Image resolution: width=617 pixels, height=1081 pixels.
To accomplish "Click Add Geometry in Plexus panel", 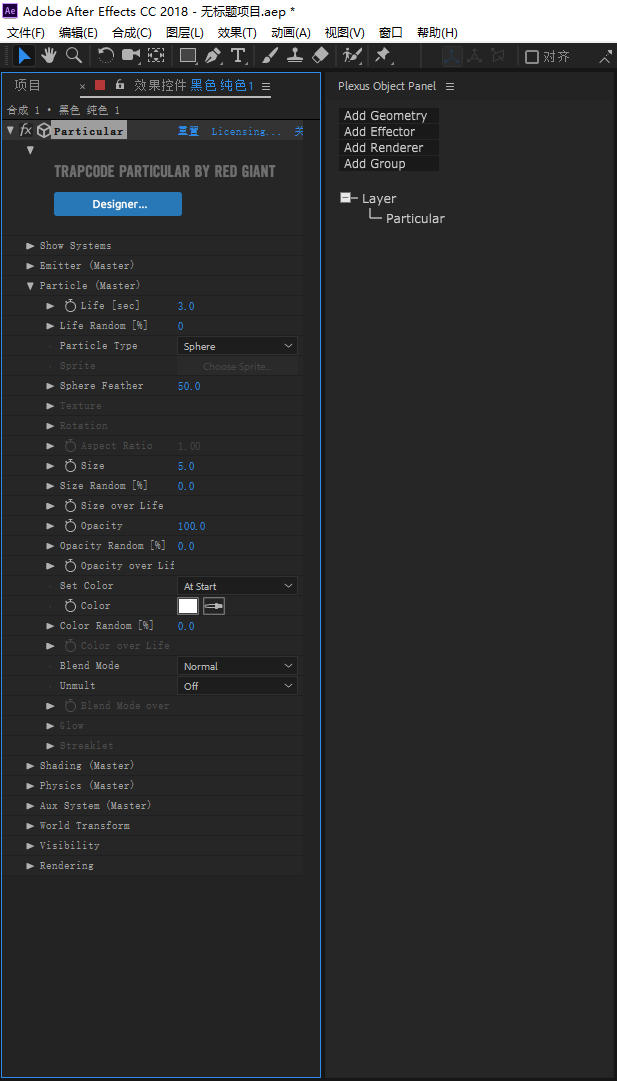I will (x=389, y=116).
